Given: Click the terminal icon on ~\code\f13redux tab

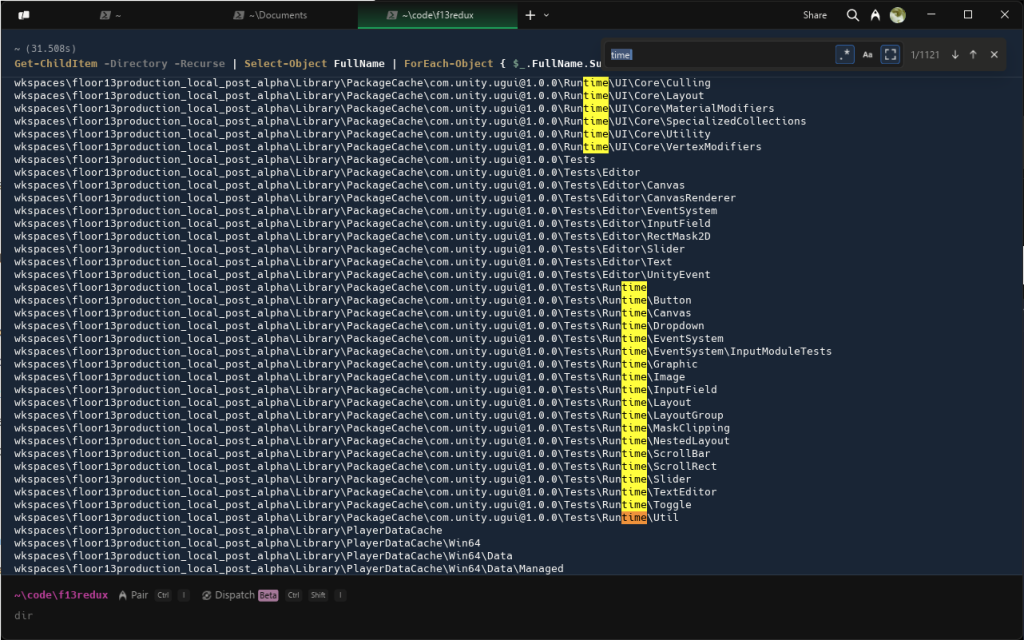Looking at the screenshot, I should [391, 15].
